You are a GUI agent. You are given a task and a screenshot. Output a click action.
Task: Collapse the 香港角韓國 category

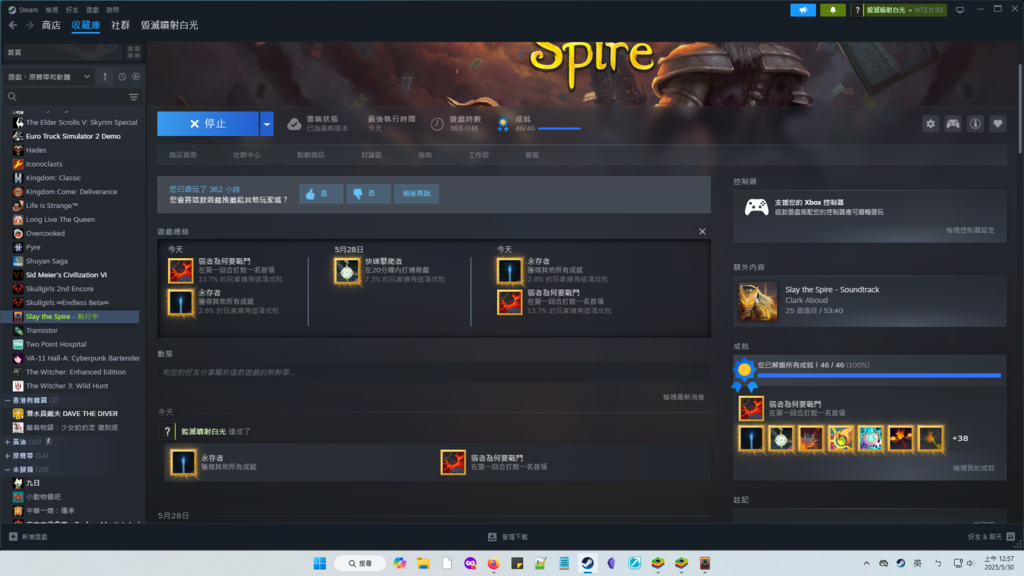8,400
